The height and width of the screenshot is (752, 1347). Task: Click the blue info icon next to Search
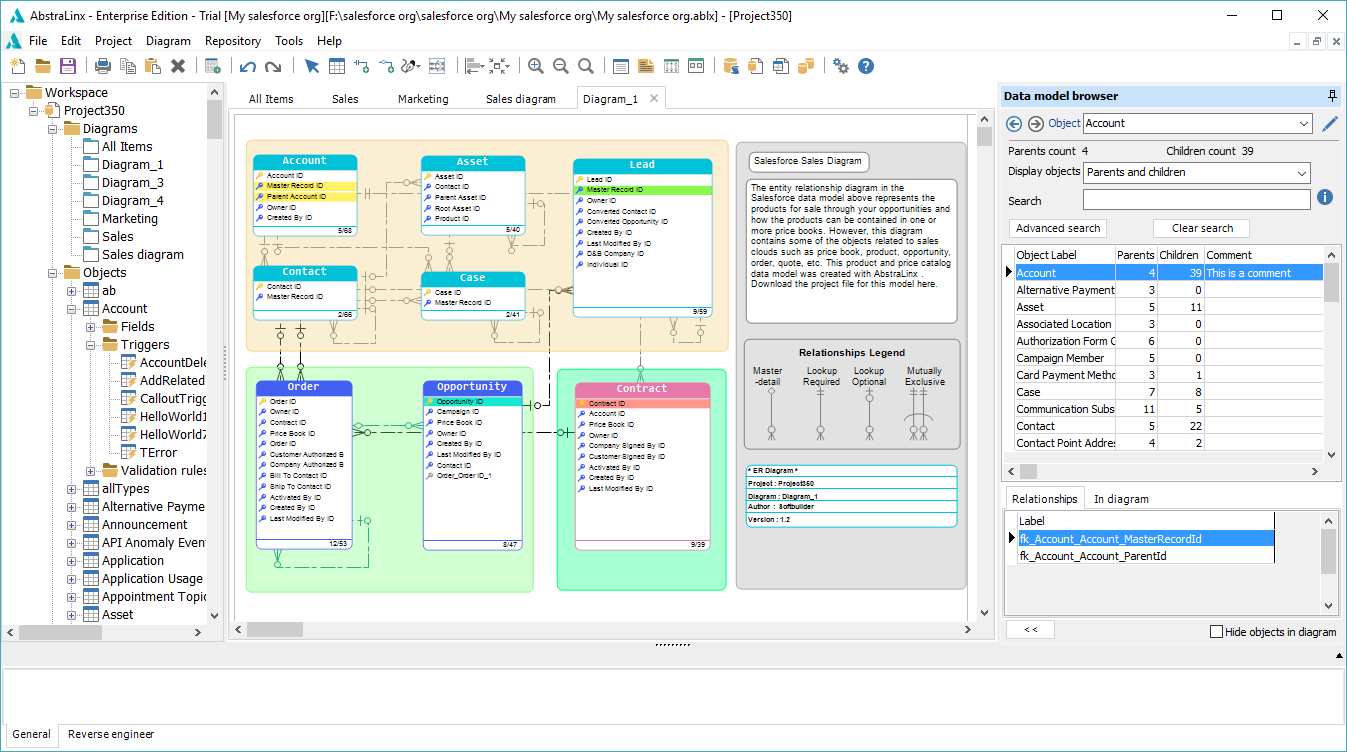pos(1325,198)
